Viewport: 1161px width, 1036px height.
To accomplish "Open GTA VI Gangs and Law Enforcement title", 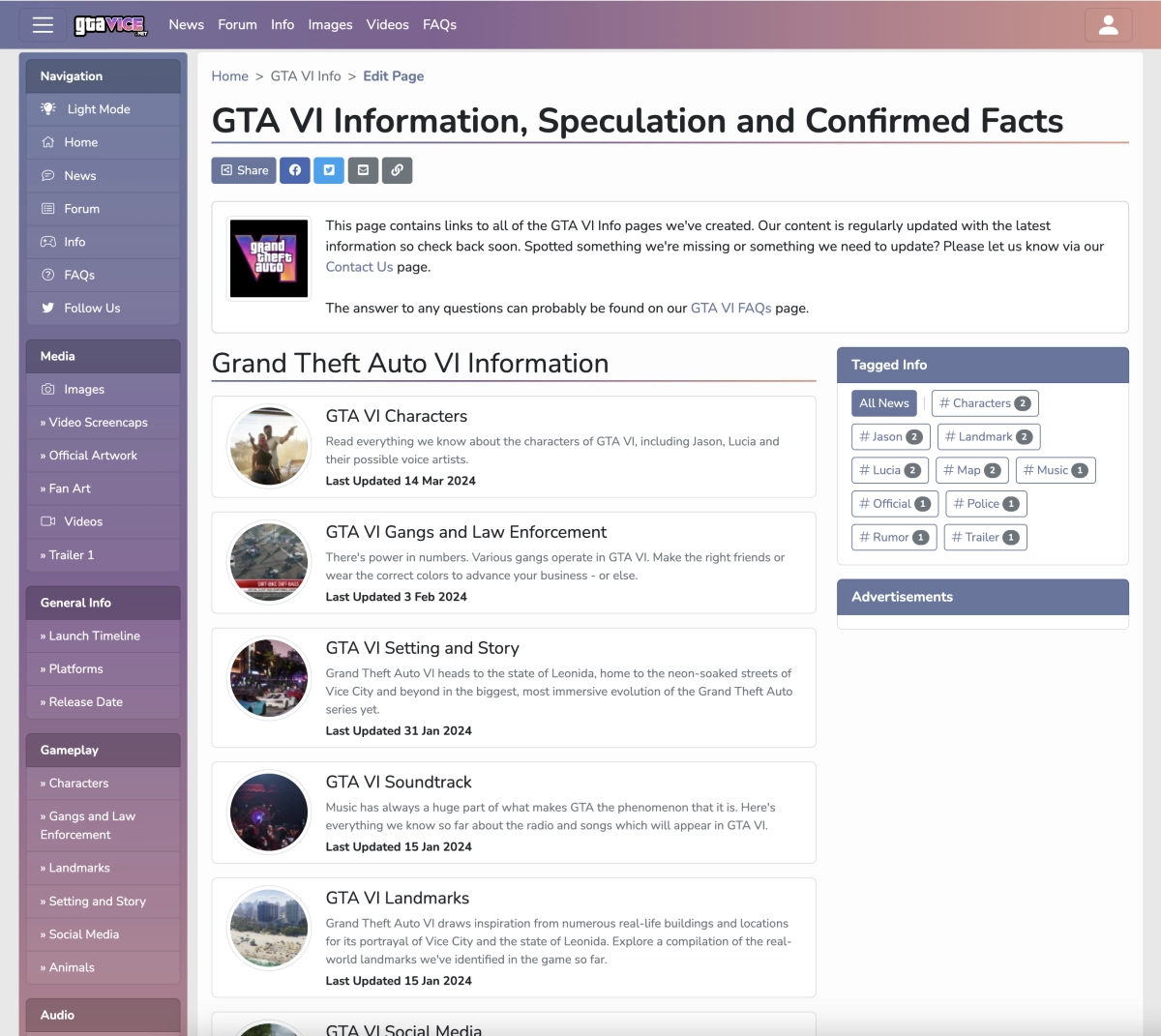I will [466, 532].
